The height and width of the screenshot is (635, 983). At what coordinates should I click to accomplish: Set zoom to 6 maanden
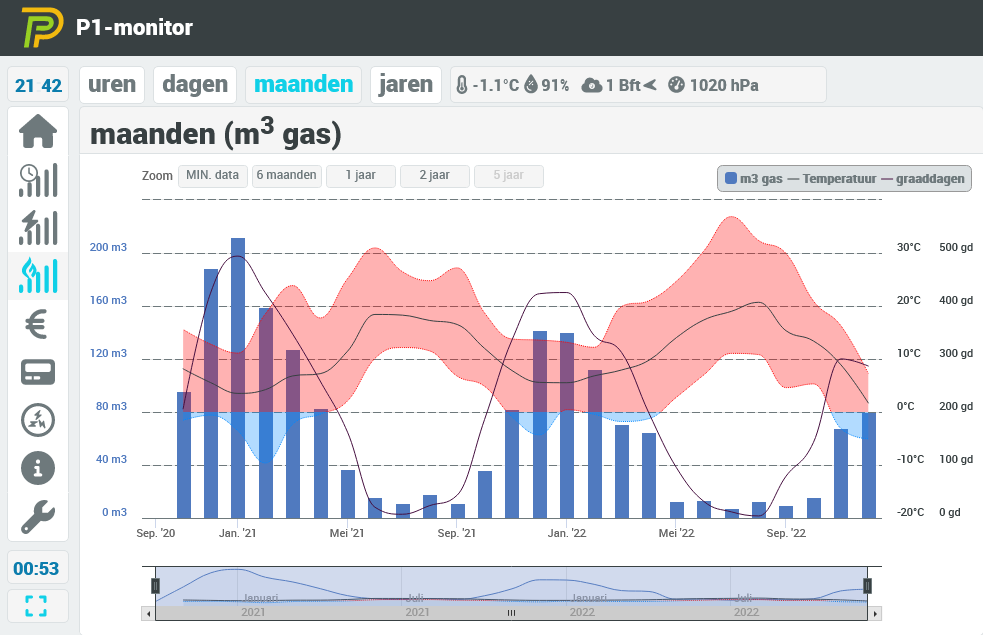[286, 176]
